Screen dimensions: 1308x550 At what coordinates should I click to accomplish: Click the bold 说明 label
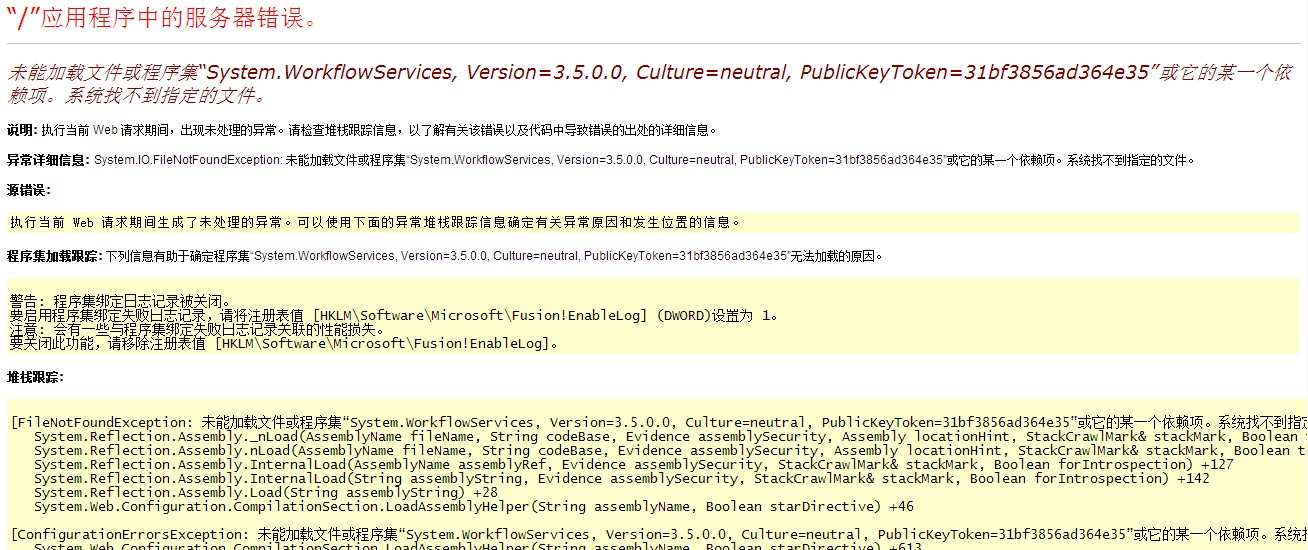[20, 130]
